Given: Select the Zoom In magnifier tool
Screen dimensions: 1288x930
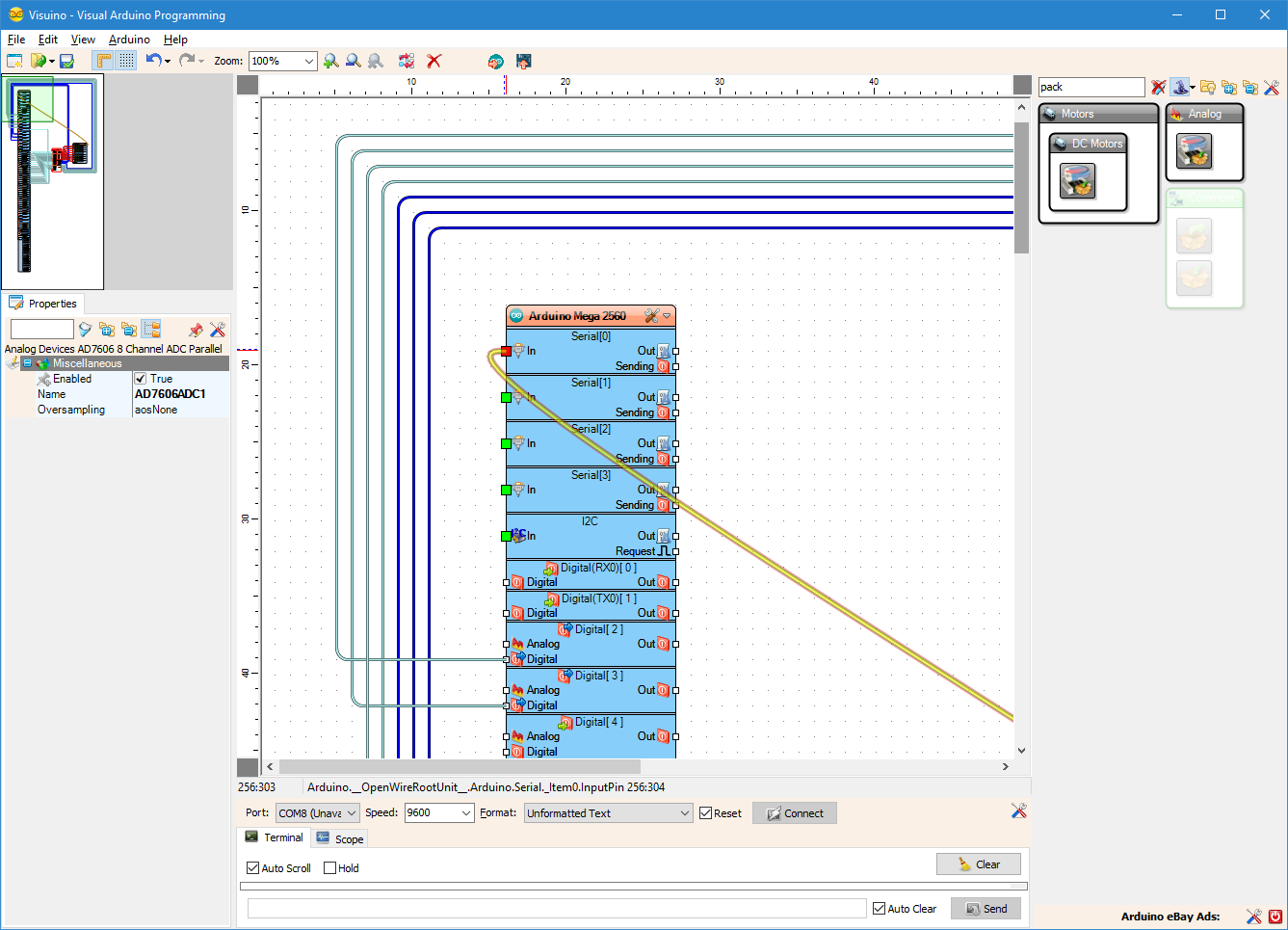Looking at the screenshot, I should pos(331,60).
